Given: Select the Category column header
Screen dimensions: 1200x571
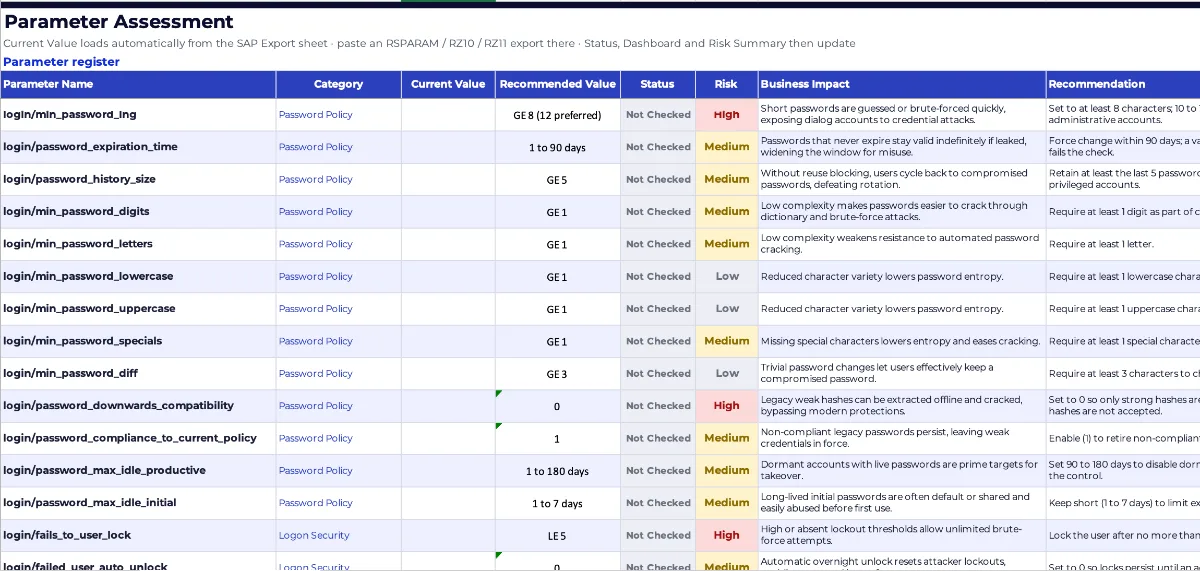Looking at the screenshot, I should tap(339, 84).
